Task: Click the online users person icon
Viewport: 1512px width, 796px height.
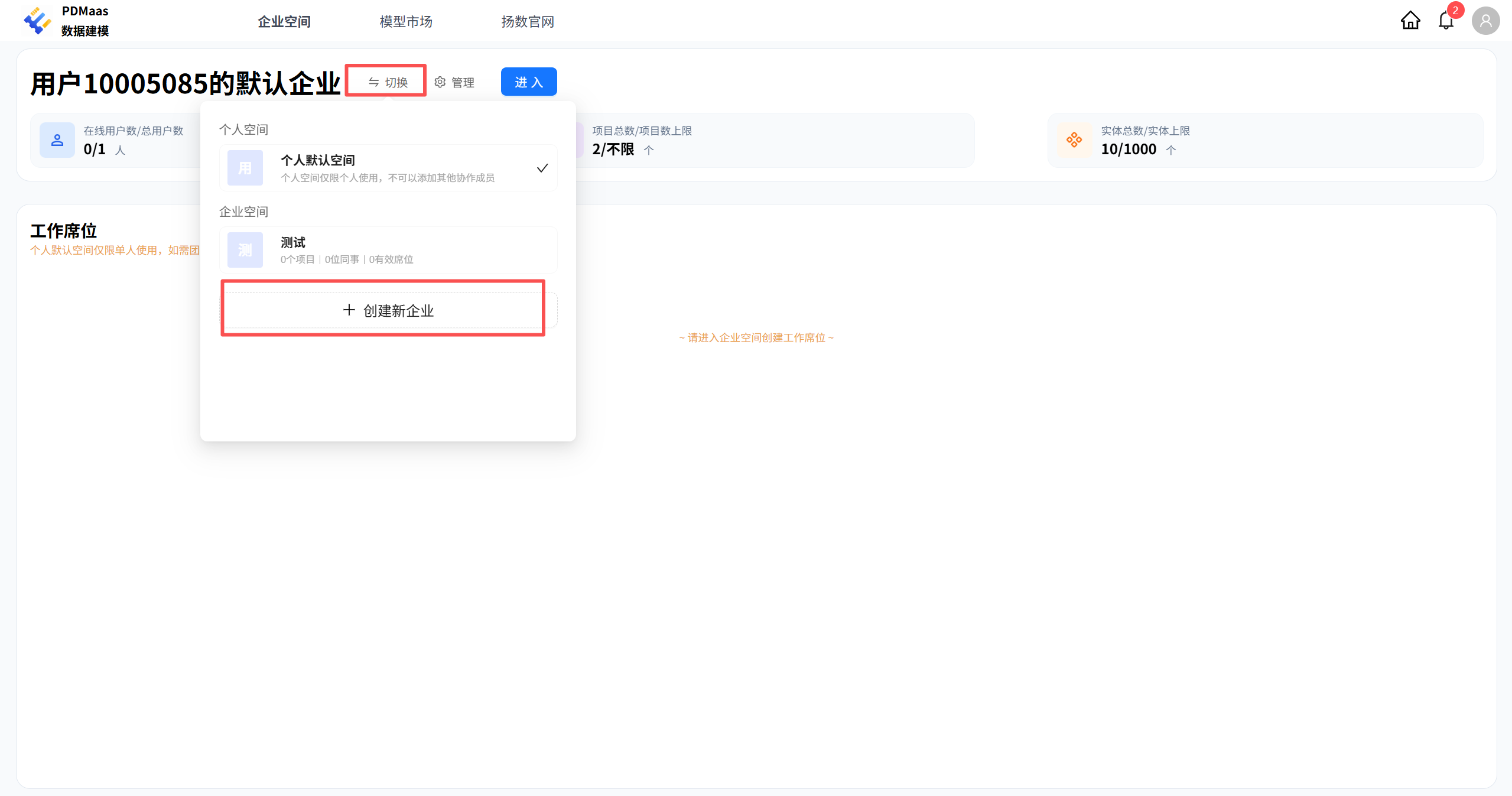Action: click(57, 140)
